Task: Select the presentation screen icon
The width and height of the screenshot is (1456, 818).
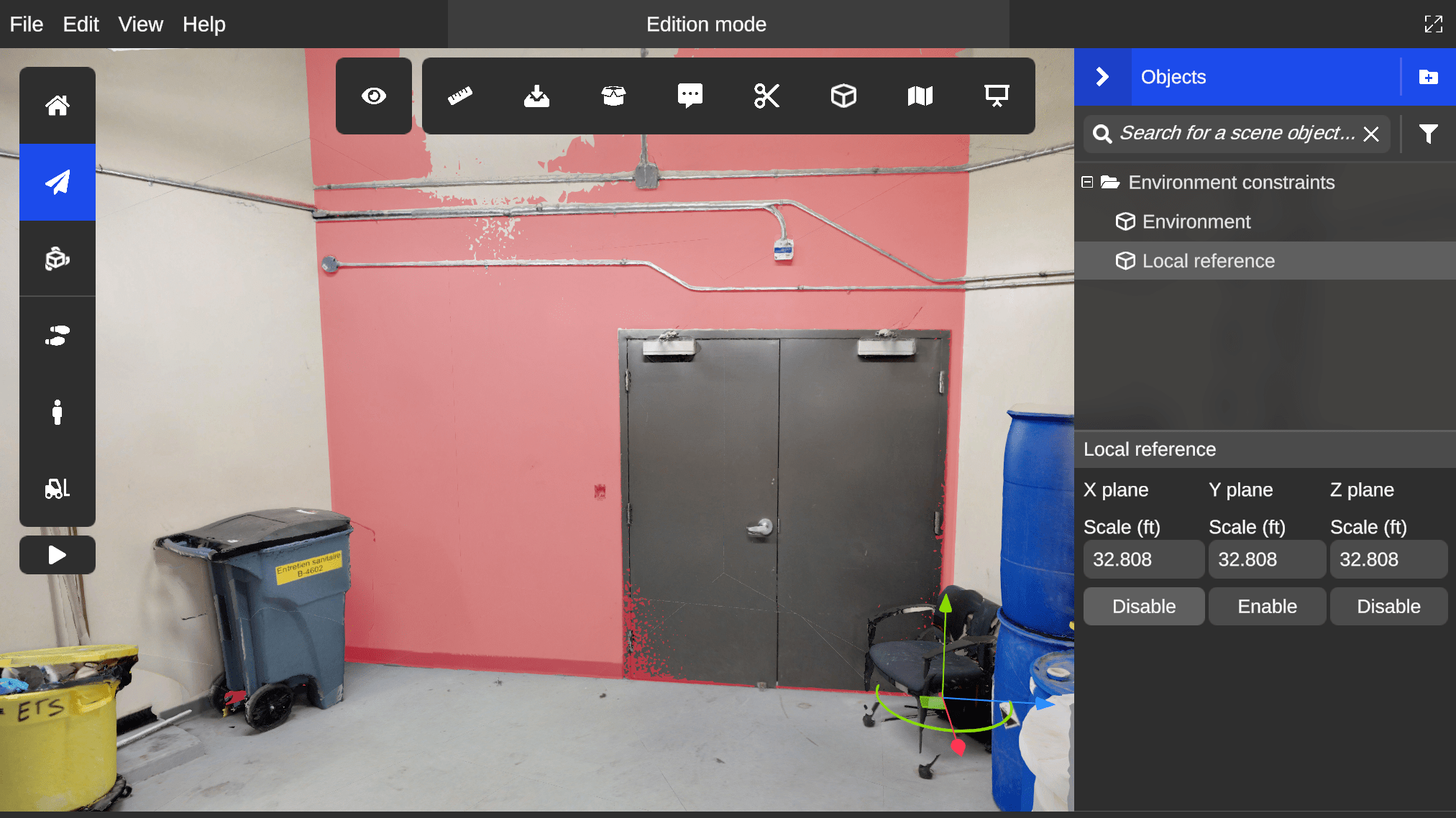Action: pyautogui.click(x=997, y=96)
